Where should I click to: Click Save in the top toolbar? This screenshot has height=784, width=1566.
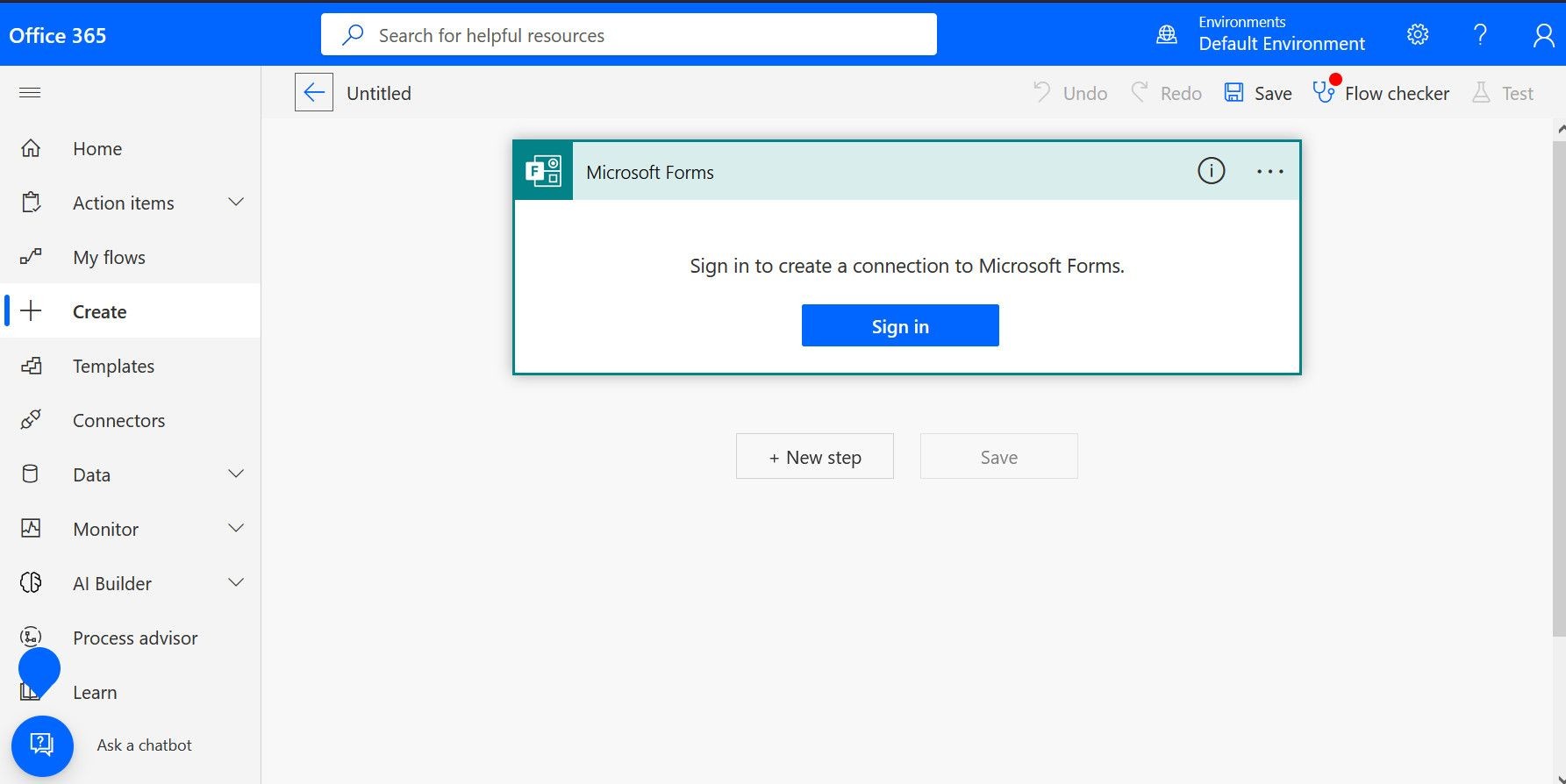pos(1258,93)
